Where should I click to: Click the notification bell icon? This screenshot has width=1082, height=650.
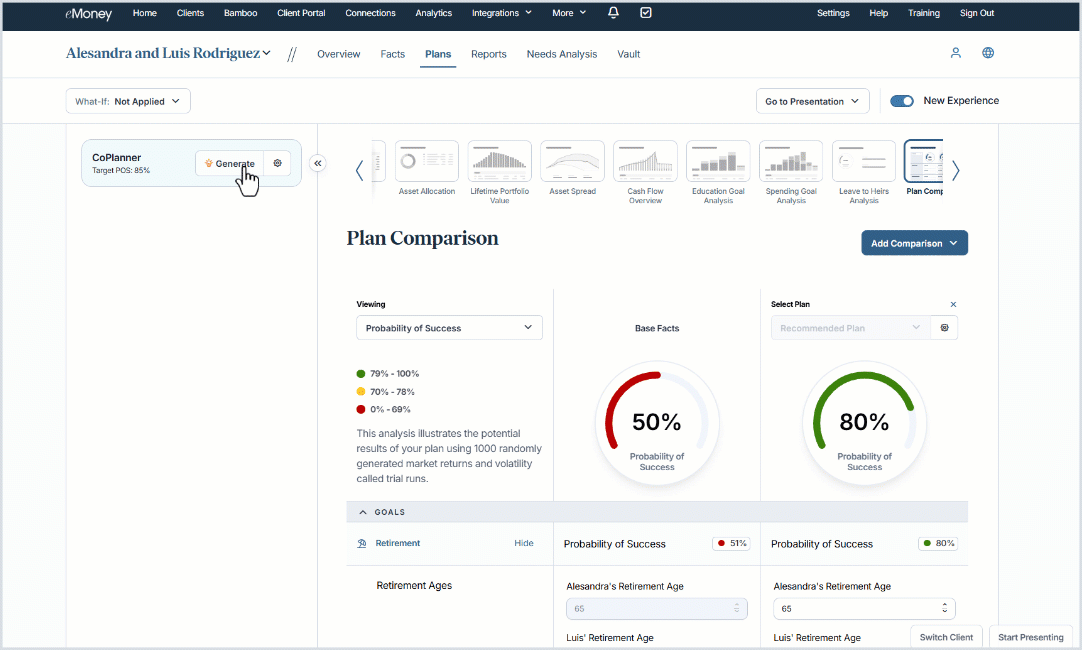(613, 13)
